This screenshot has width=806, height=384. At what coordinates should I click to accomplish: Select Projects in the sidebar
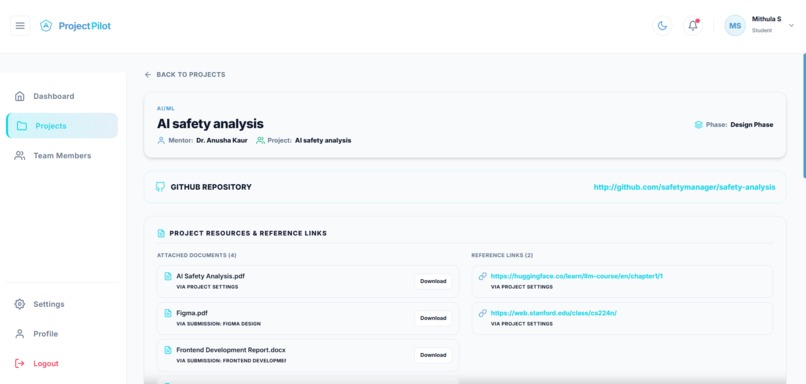(x=62, y=126)
